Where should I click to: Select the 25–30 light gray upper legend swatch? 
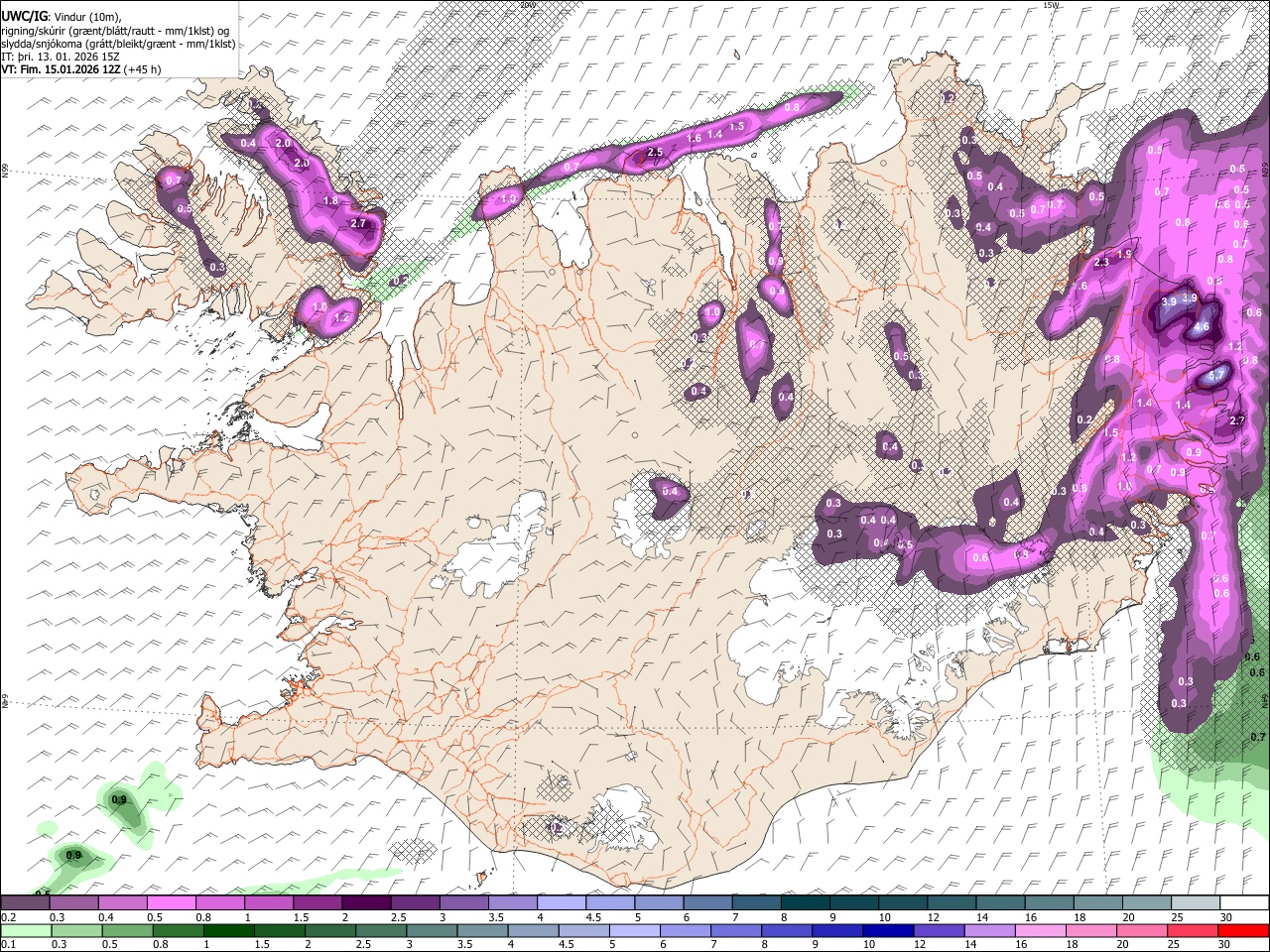coord(1196,903)
